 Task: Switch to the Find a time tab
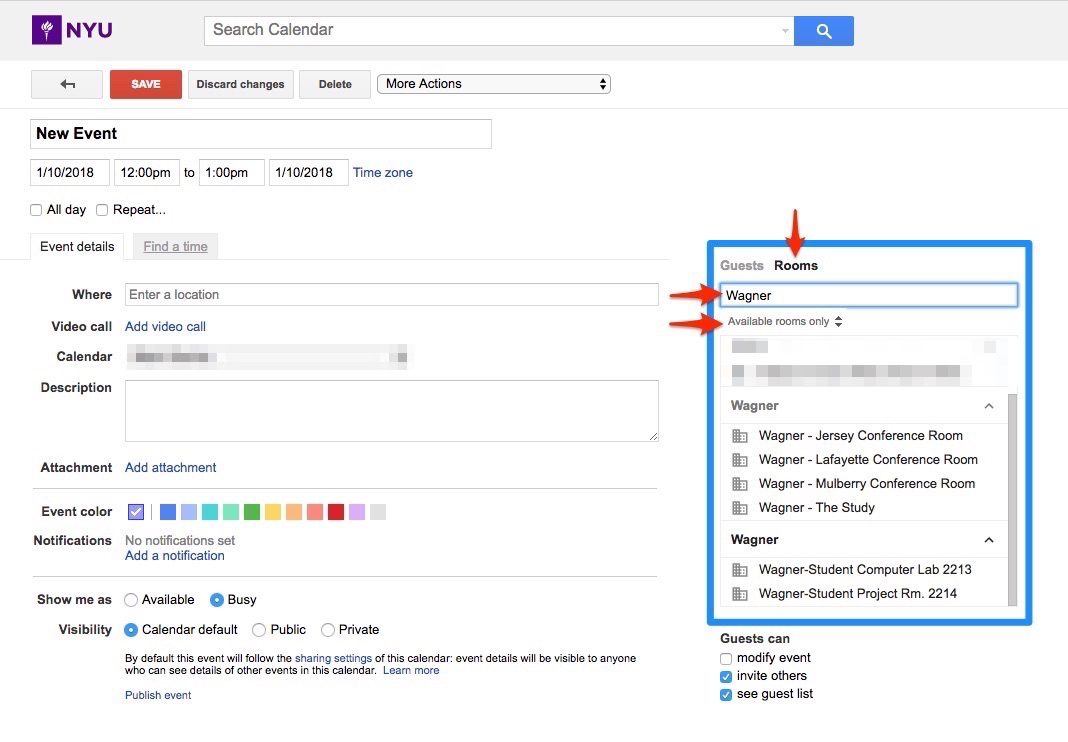[x=175, y=247]
